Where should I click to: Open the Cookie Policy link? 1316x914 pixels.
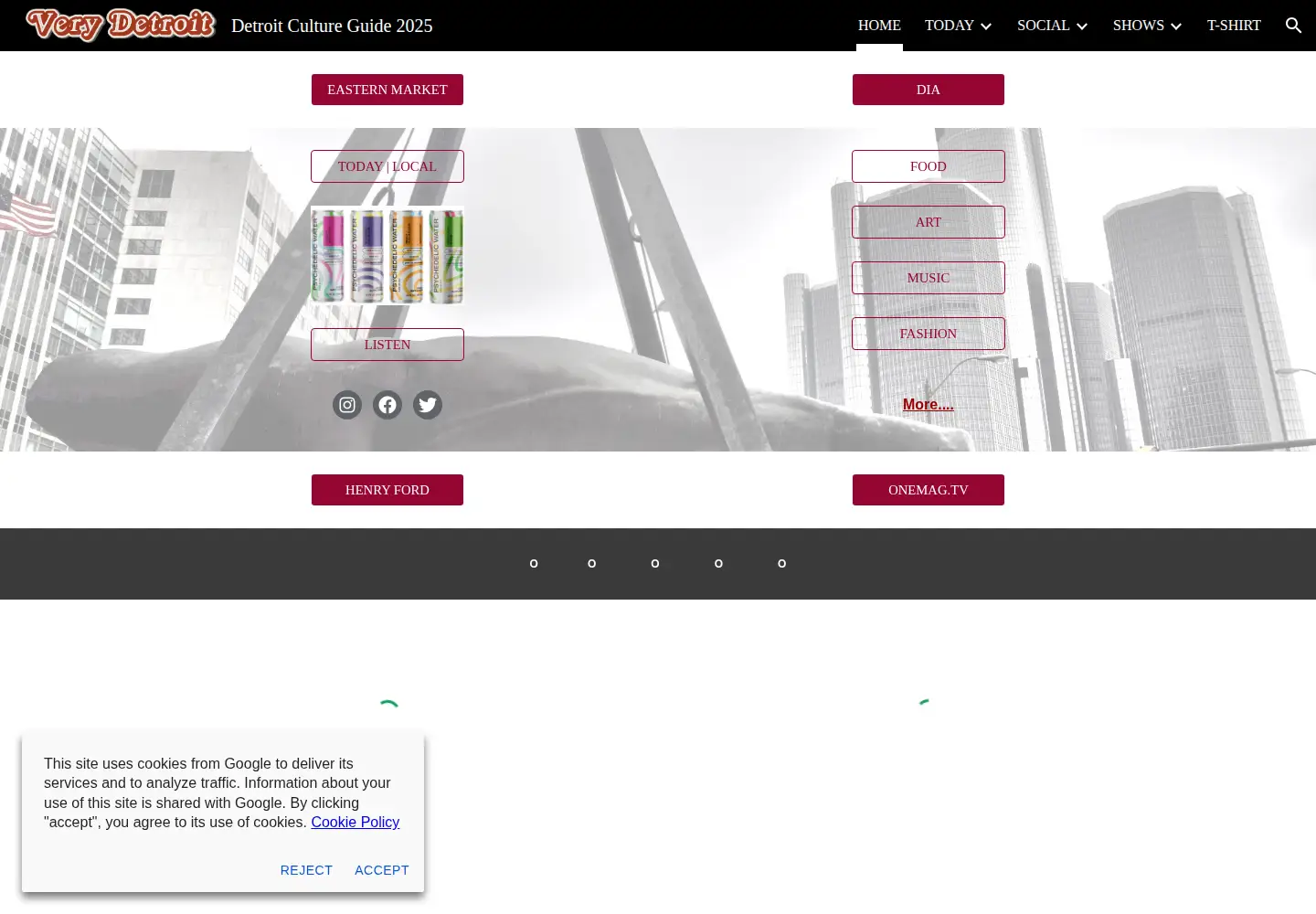pyautogui.click(x=356, y=822)
